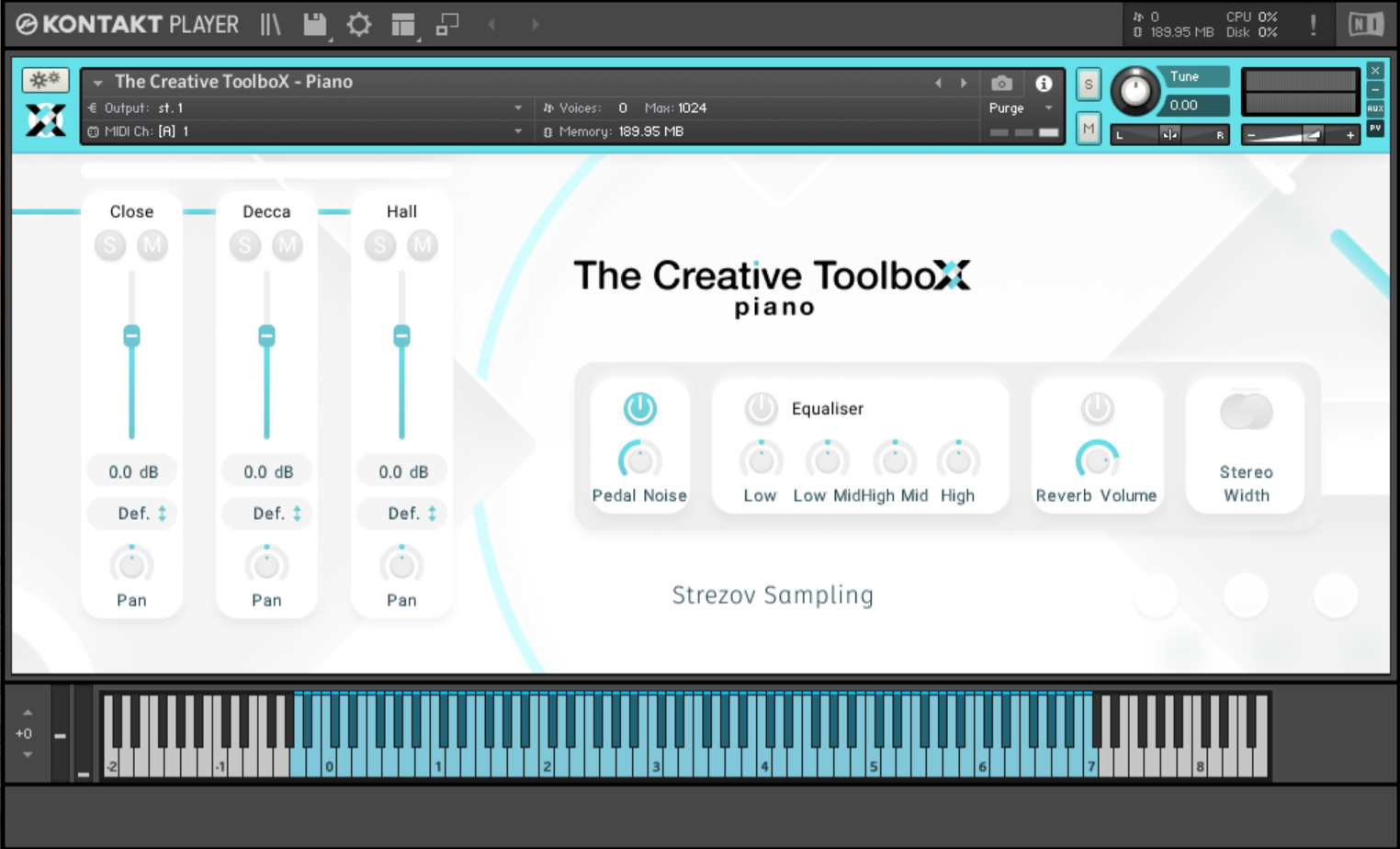Screen dimensions: 1400x849
Task: Minimize instrument header minus button
Action: pyautogui.click(x=1375, y=90)
